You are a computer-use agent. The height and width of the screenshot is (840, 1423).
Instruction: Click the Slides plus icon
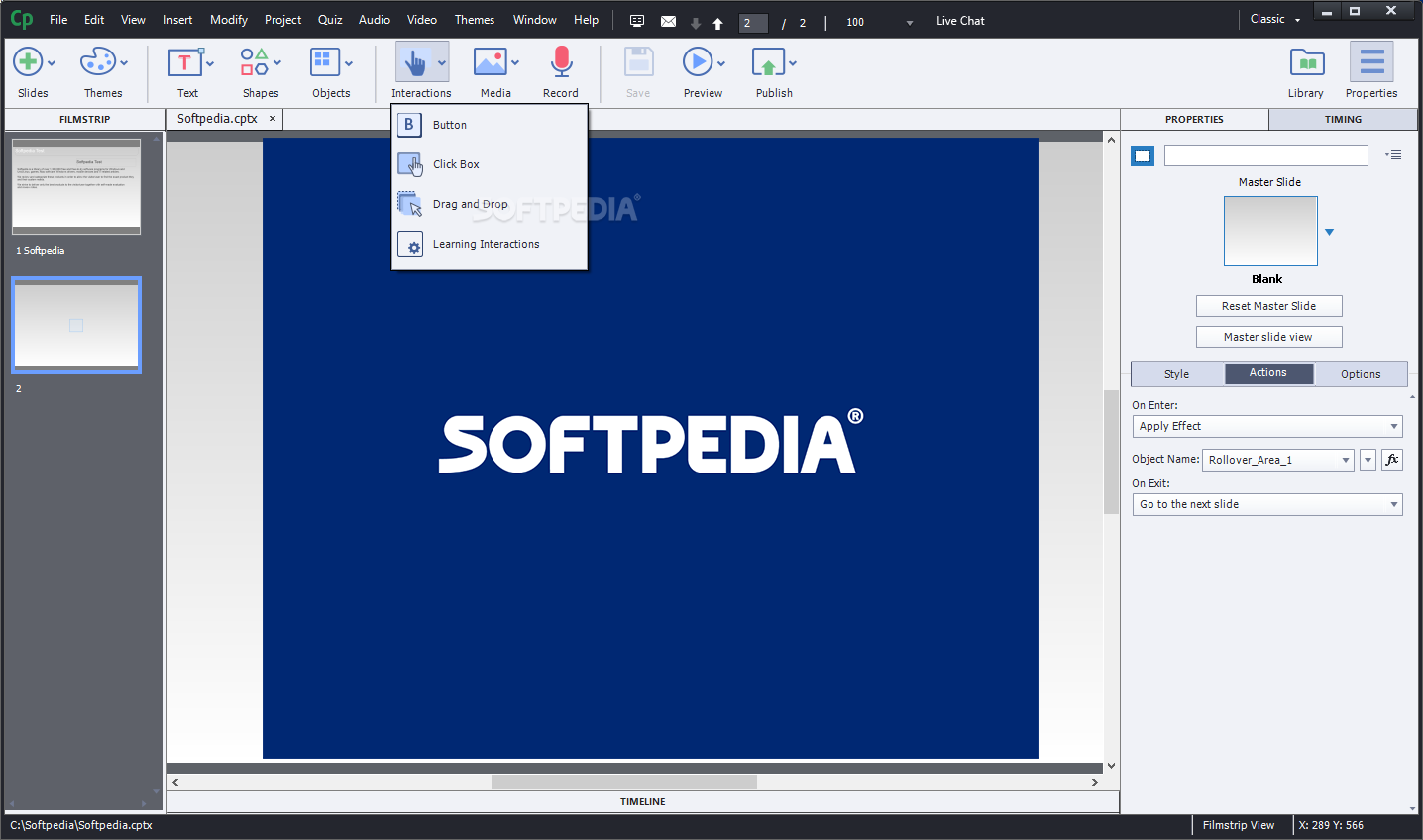pos(28,62)
